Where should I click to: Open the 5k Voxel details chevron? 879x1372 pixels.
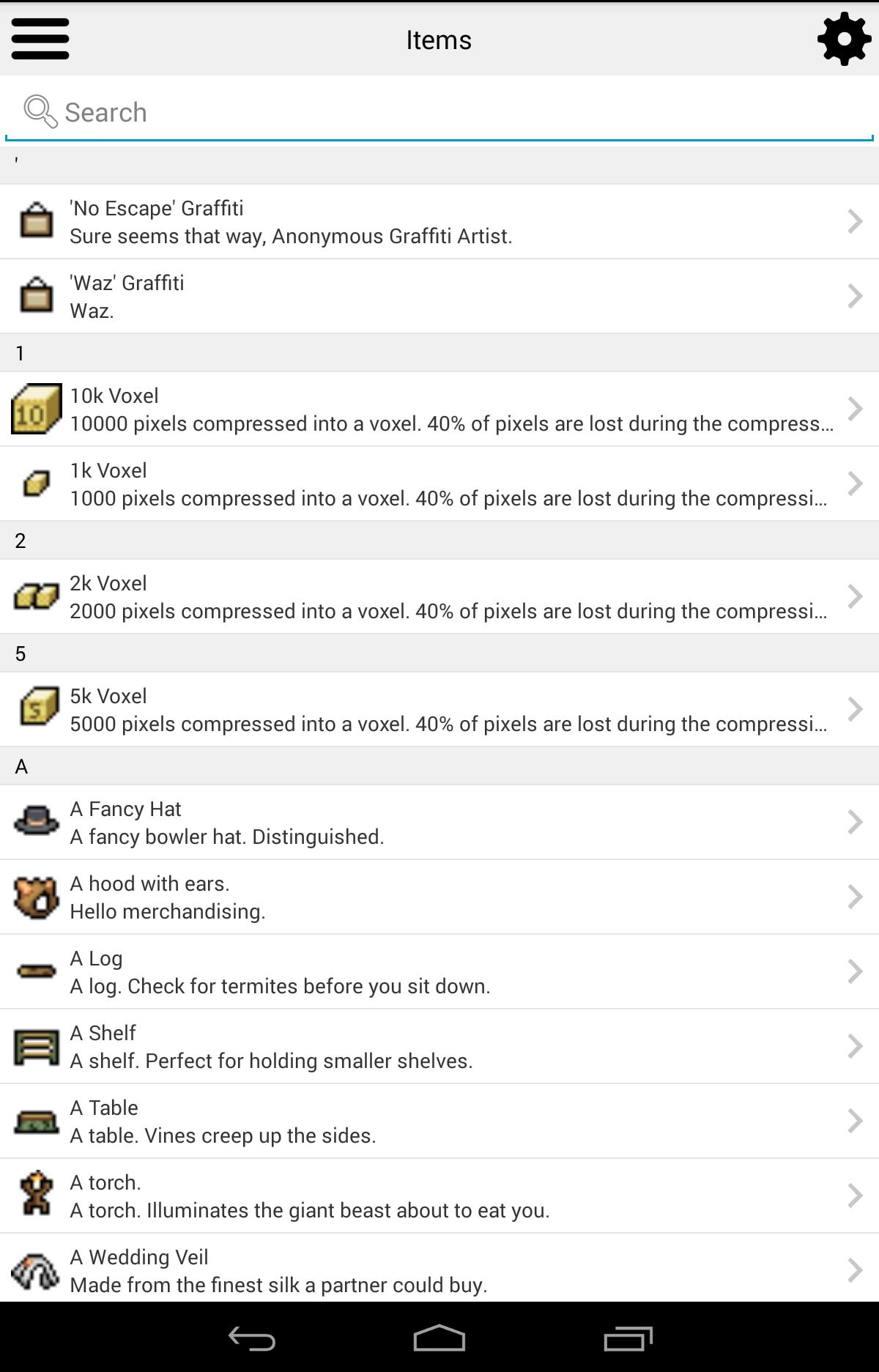click(x=856, y=708)
